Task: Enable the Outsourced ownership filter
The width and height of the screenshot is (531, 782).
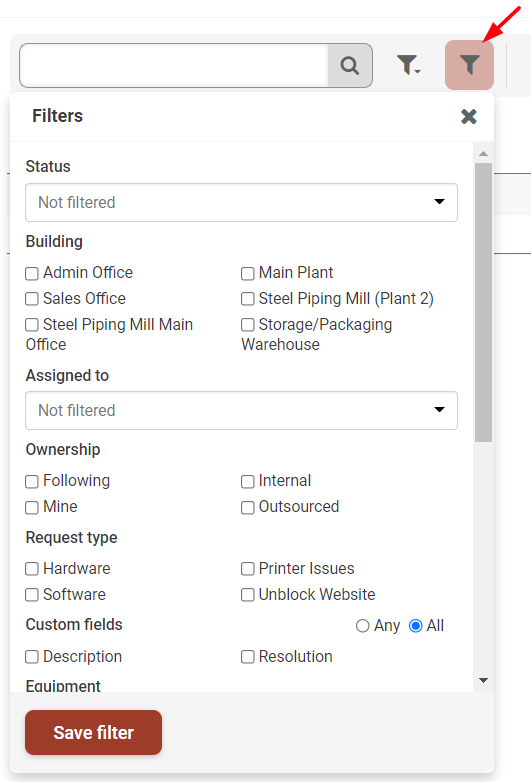Action: 247,507
